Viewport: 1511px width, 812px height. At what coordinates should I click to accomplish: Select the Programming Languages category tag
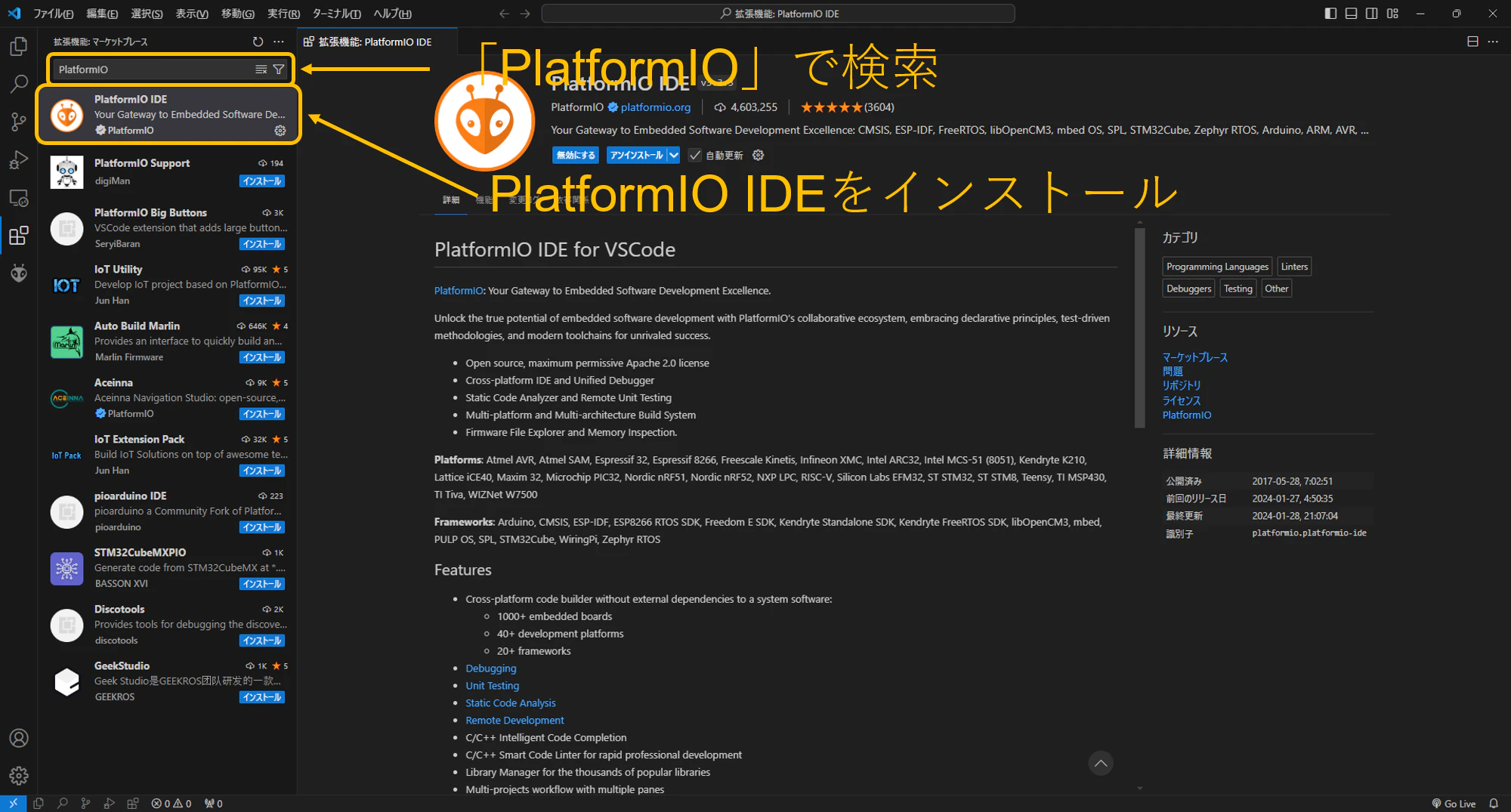tap(1217, 267)
